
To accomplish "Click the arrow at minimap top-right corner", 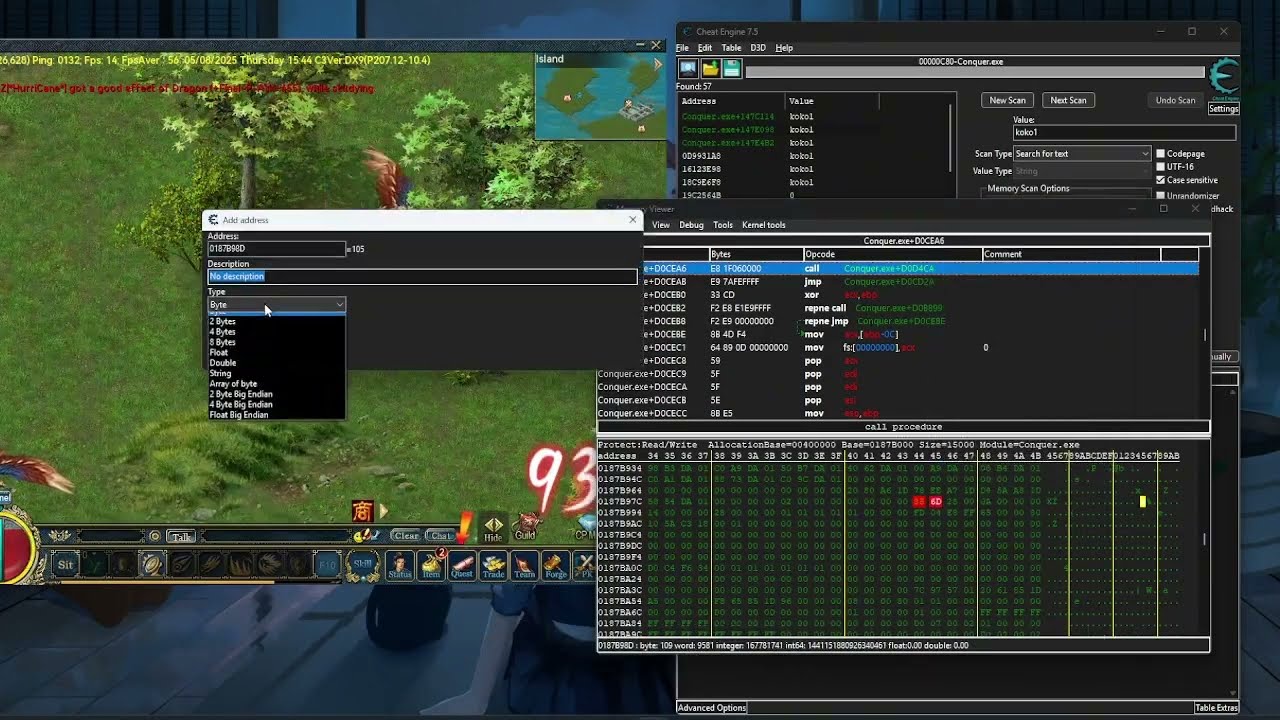I will tap(658, 63).
